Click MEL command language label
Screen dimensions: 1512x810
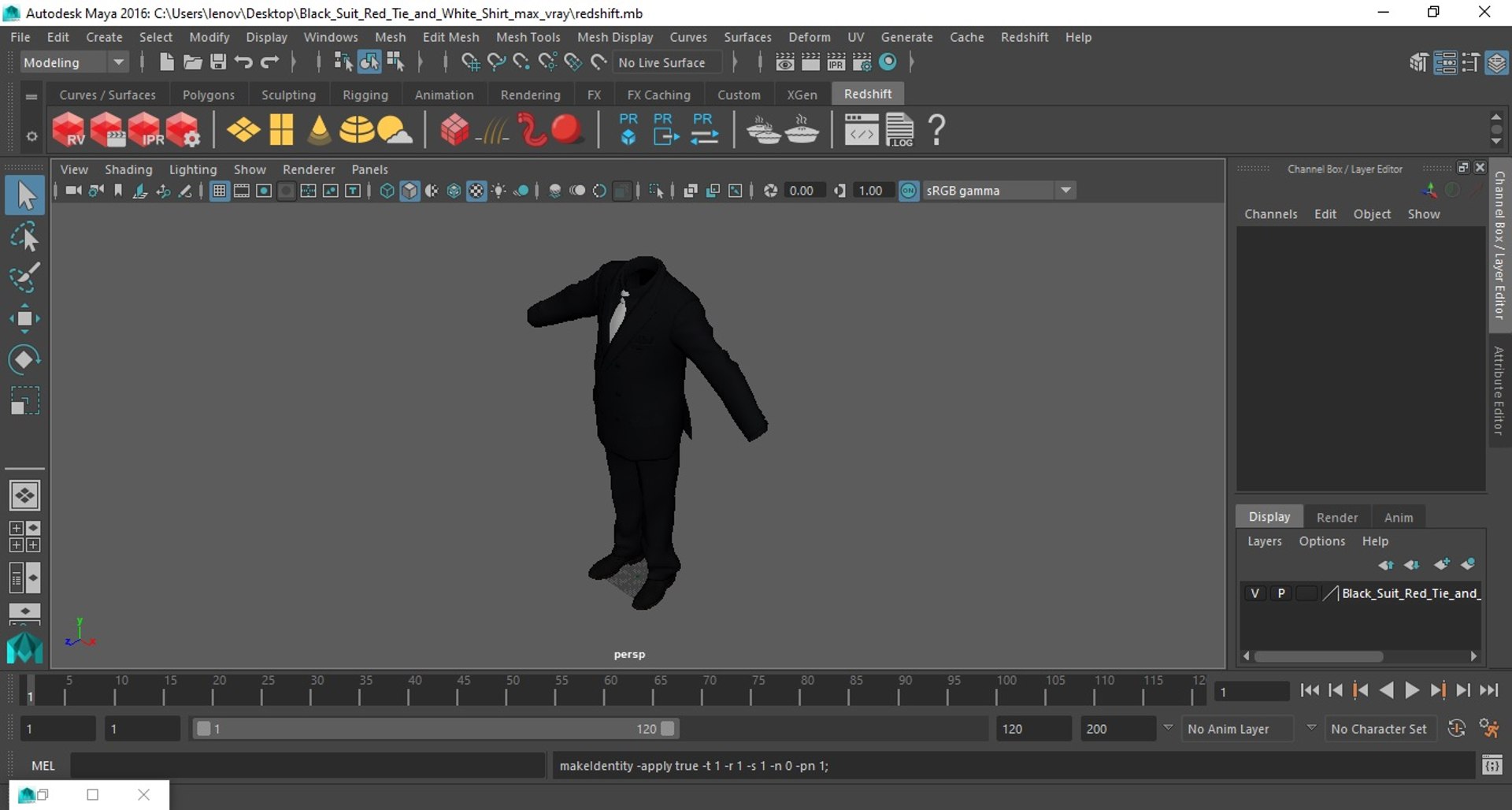point(43,766)
